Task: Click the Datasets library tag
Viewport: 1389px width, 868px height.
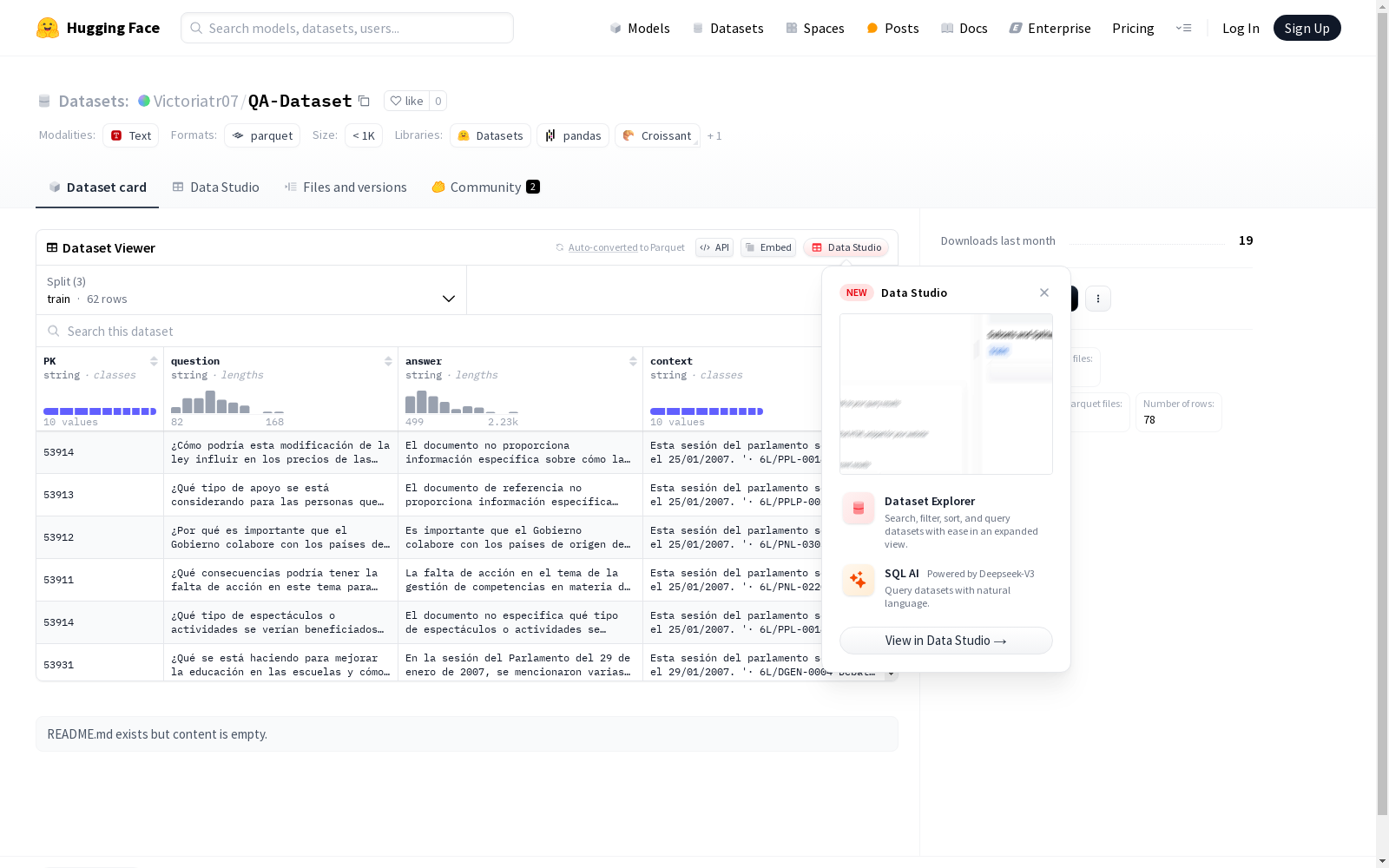Action: tap(490, 135)
